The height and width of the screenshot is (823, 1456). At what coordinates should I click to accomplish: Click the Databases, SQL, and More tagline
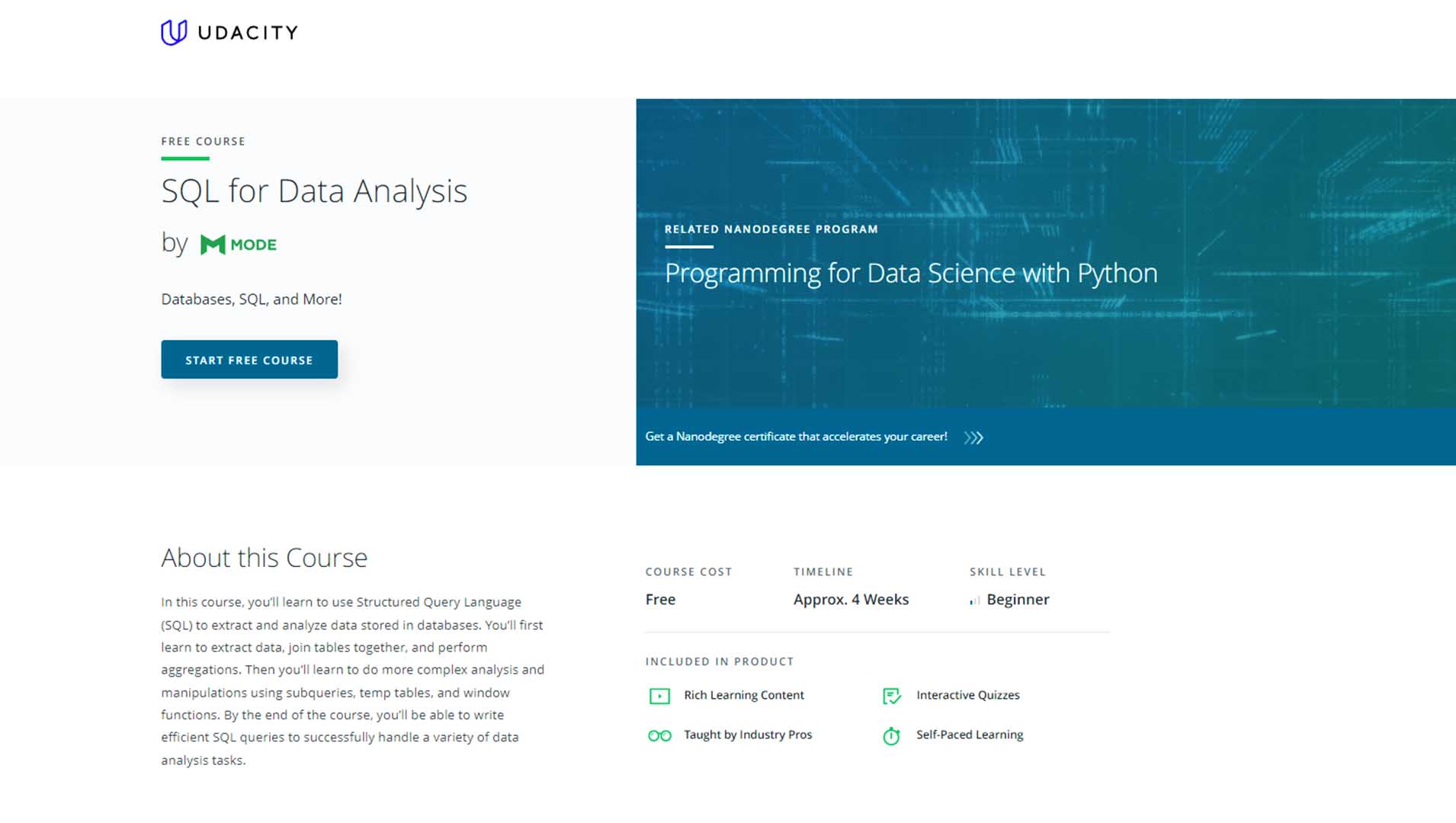coord(252,299)
